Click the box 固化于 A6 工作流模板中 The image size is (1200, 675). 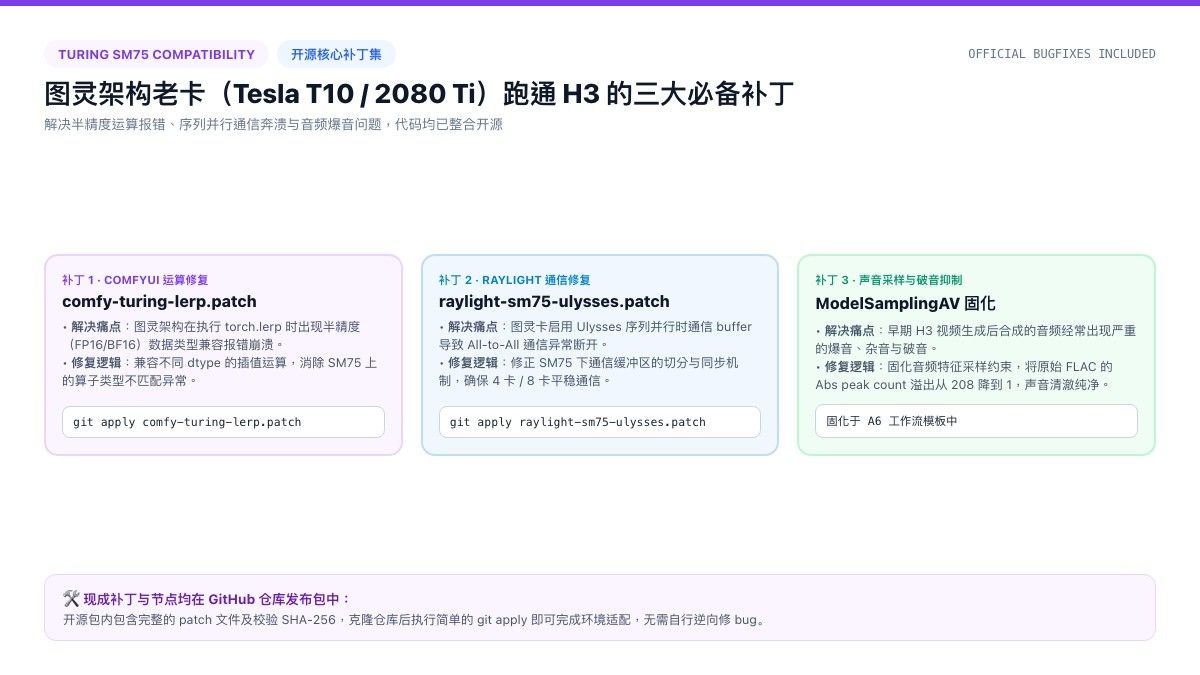pos(976,421)
